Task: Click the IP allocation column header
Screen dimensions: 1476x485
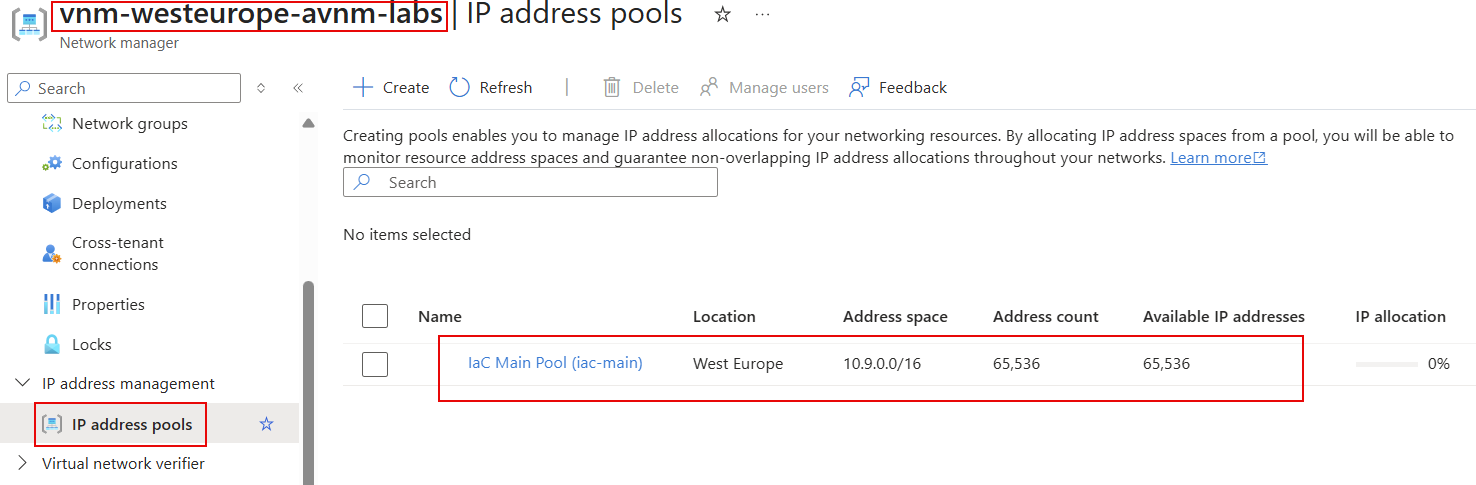Action: [x=1401, y=316]
